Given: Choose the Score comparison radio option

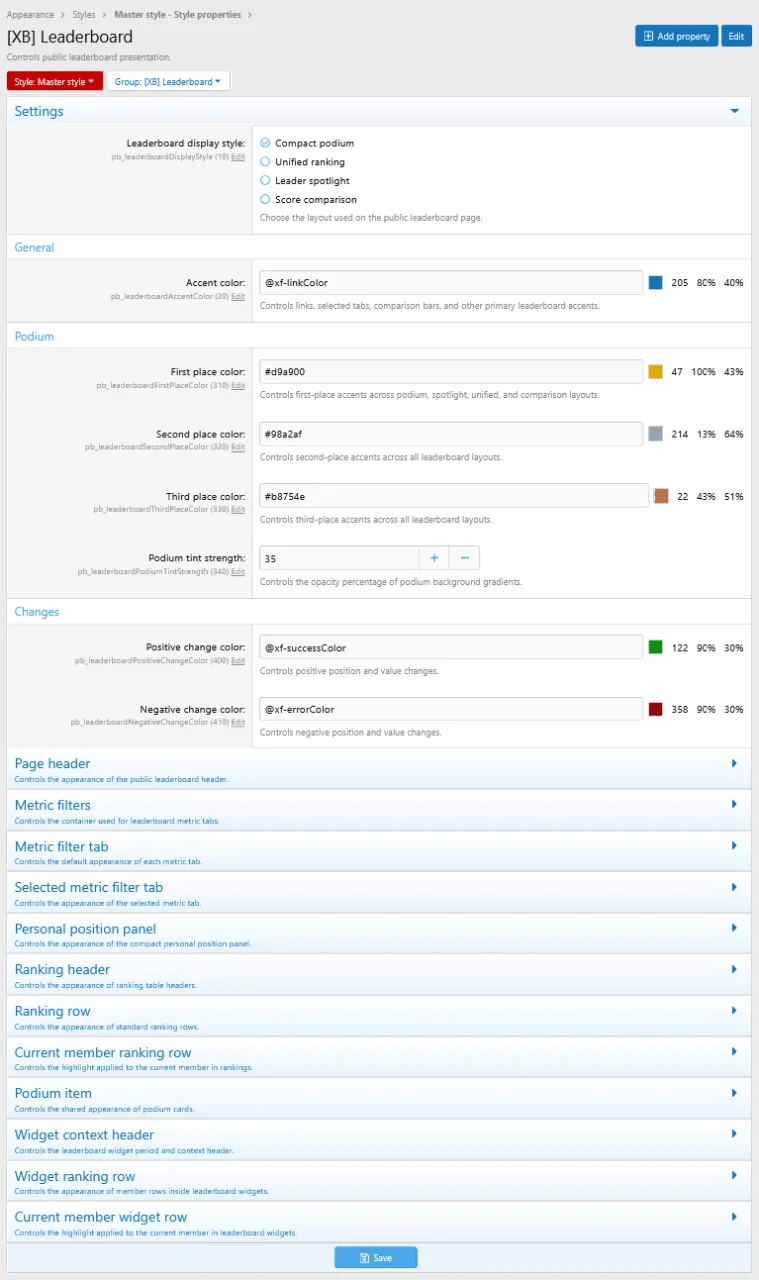Looking at the screenshot, I should (x=265, y=200).
